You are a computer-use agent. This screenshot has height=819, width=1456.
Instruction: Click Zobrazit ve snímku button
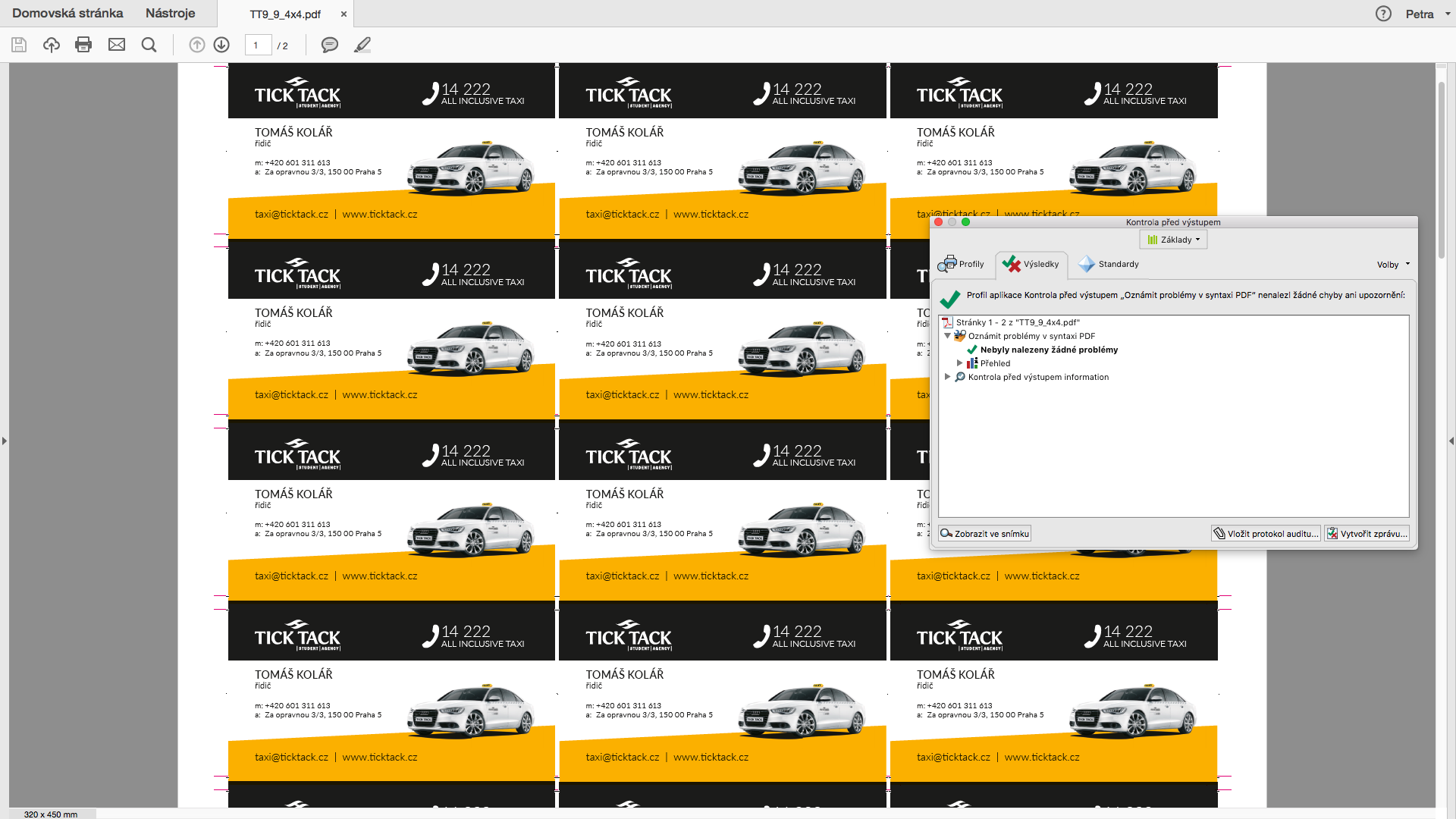[985, 532]
